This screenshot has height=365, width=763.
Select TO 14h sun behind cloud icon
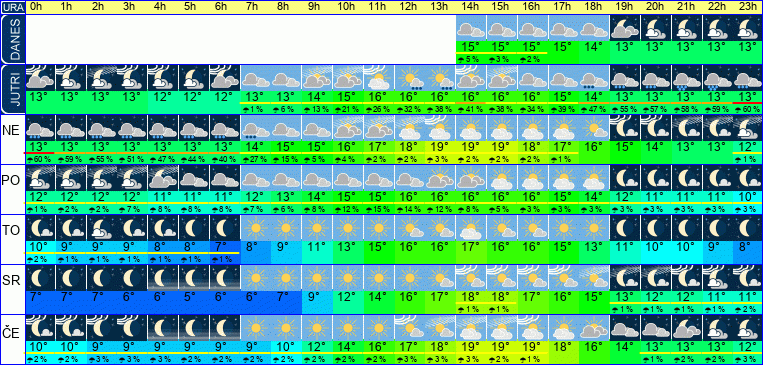(x=472, y=228)
